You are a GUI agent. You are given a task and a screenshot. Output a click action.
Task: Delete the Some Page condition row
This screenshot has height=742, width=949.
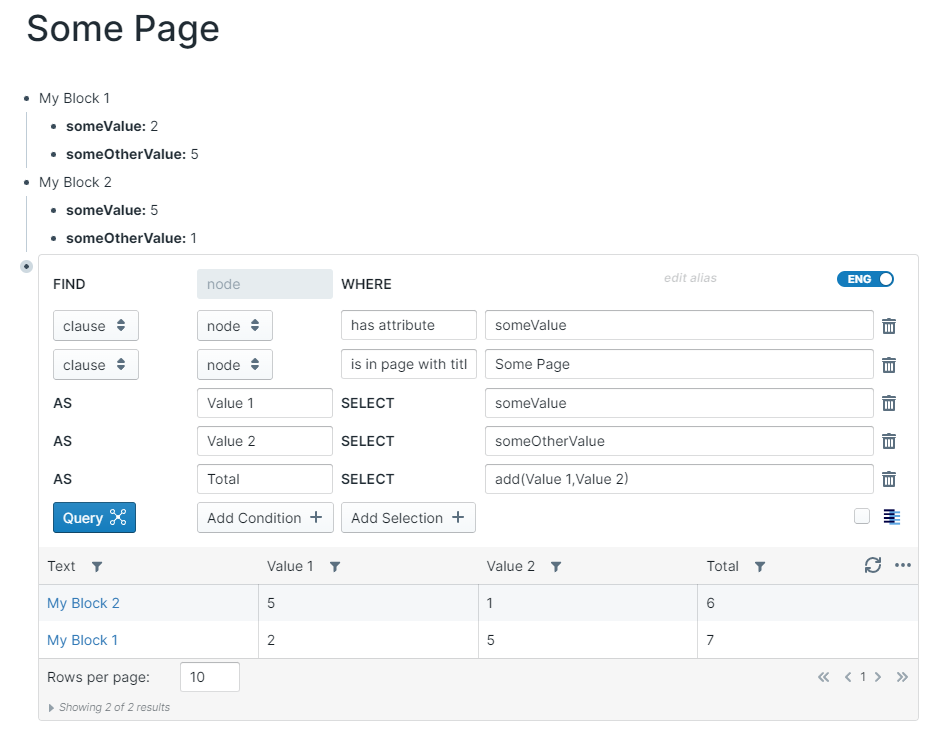888,365
